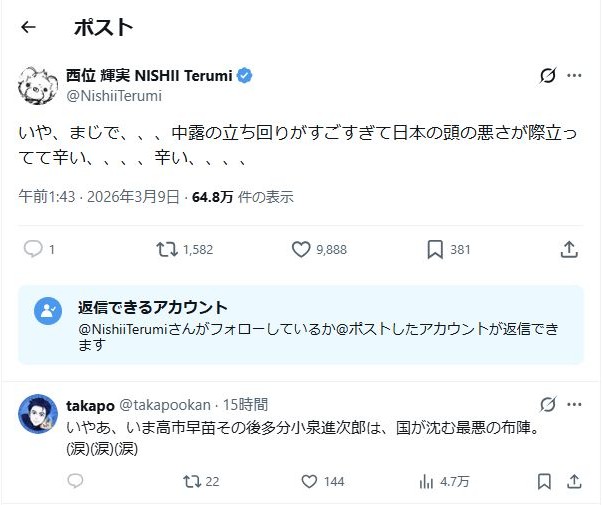This screenshot has width=602, height=505.
Task: Open the @NishiiTerumi handle link
Action: coord(114,96)
